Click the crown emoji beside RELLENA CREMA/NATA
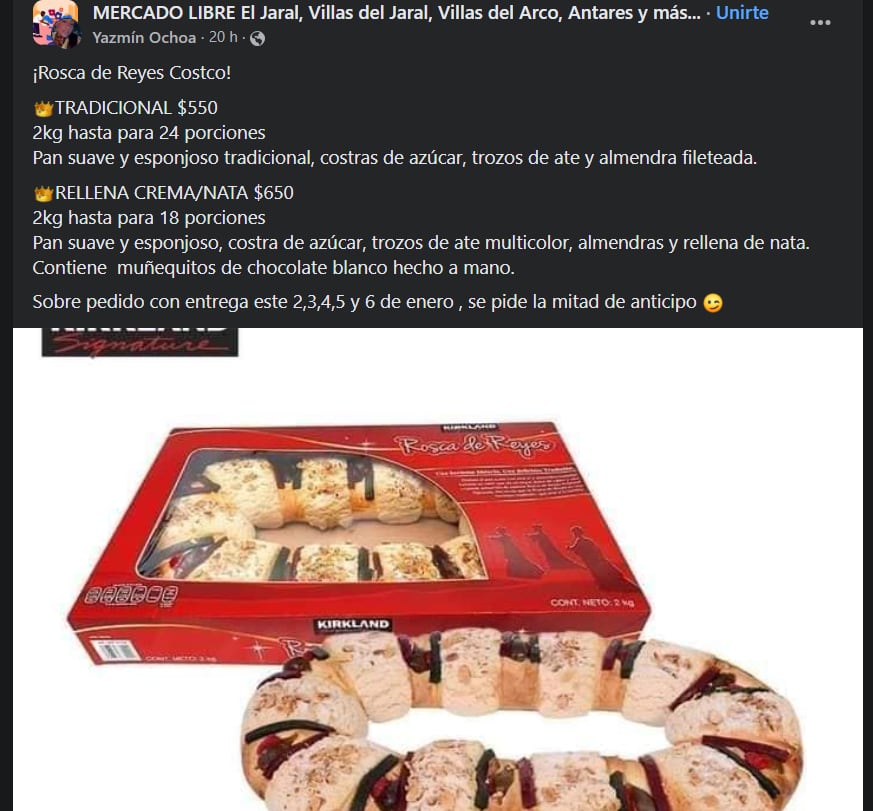Viewport: 873px width, 811px height. 43,193
